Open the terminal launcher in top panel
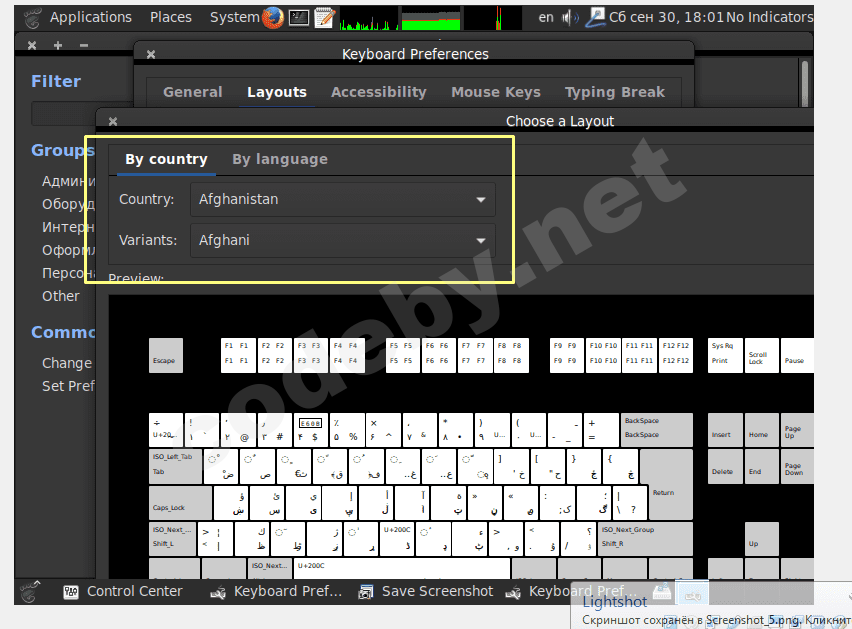Viewport: 852px width, 629px height. 299,18
